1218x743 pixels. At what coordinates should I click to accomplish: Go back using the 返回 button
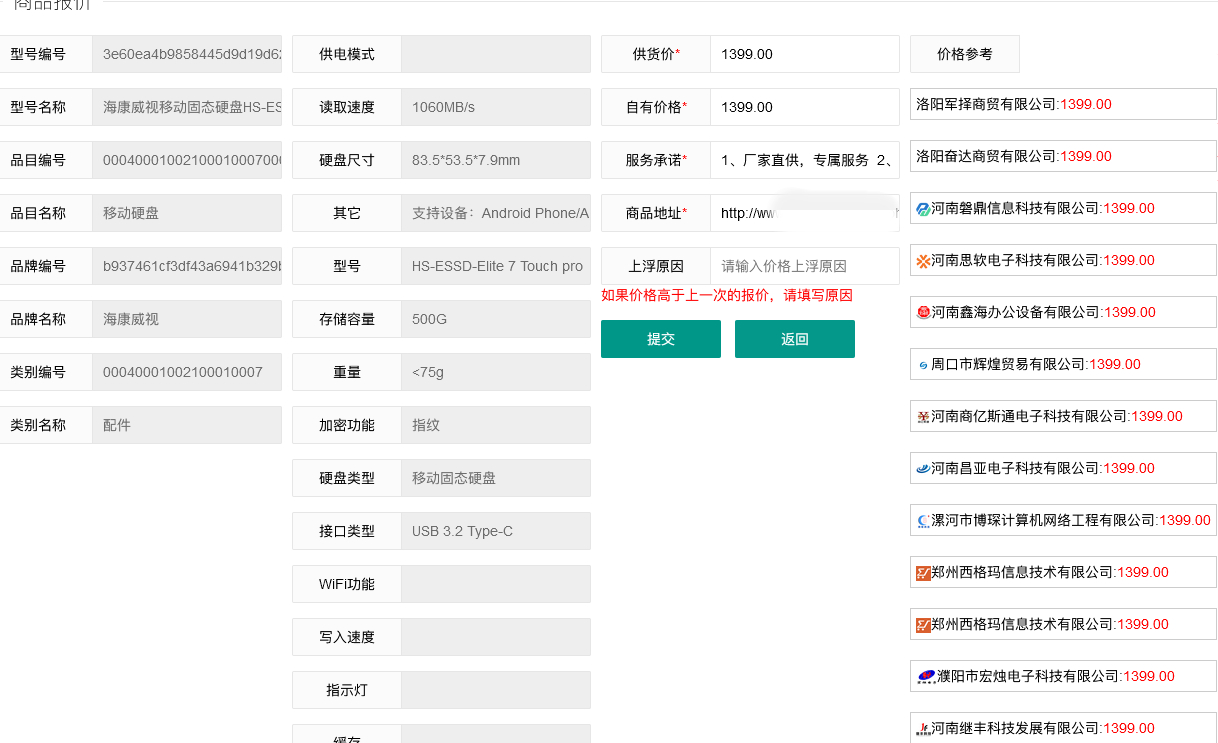click(x=795, y=339)
